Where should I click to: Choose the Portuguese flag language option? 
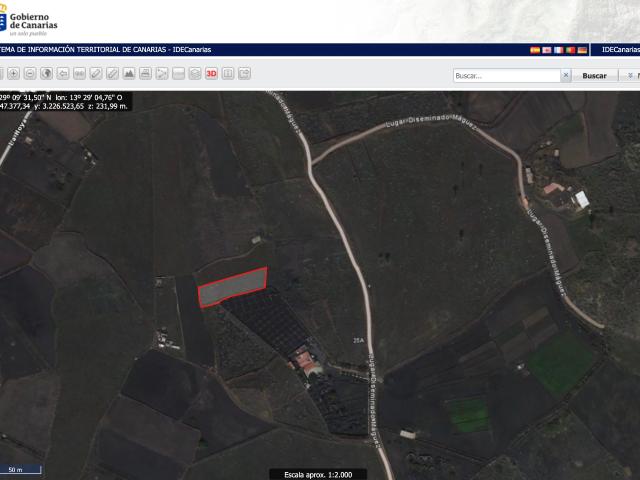(x=570, y=49)
